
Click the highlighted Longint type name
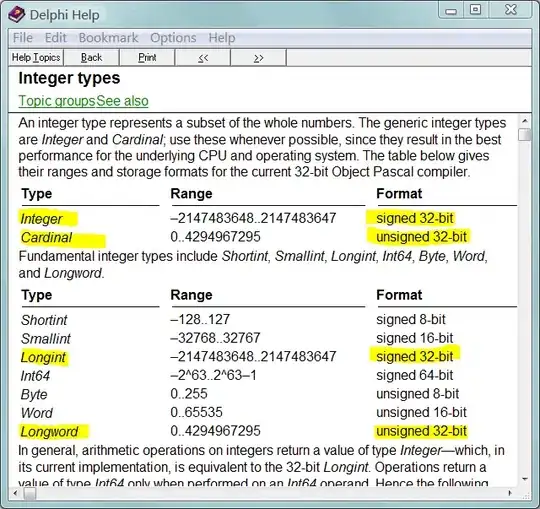pos(43,357)
